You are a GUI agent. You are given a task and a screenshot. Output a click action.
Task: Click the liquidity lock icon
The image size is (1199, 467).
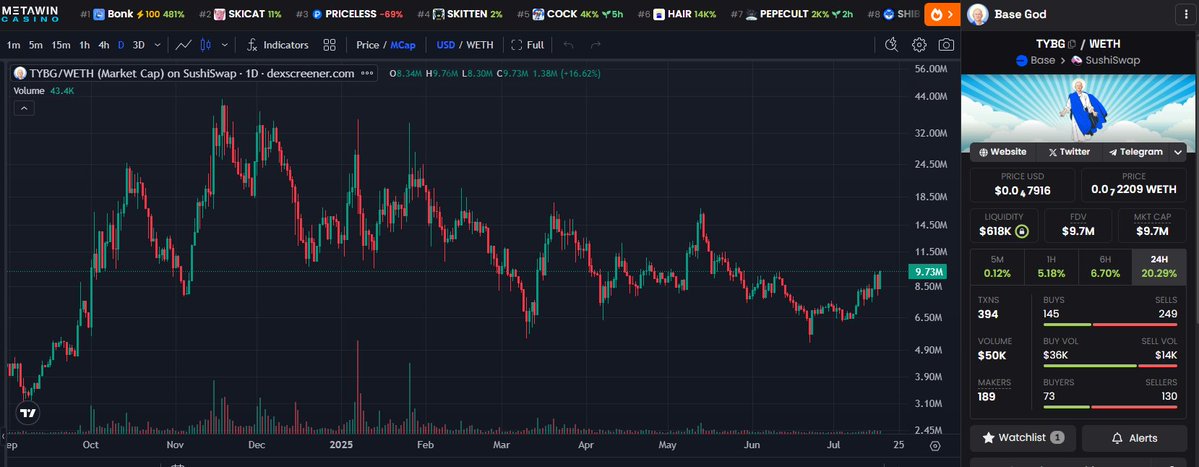point(1022,231)
